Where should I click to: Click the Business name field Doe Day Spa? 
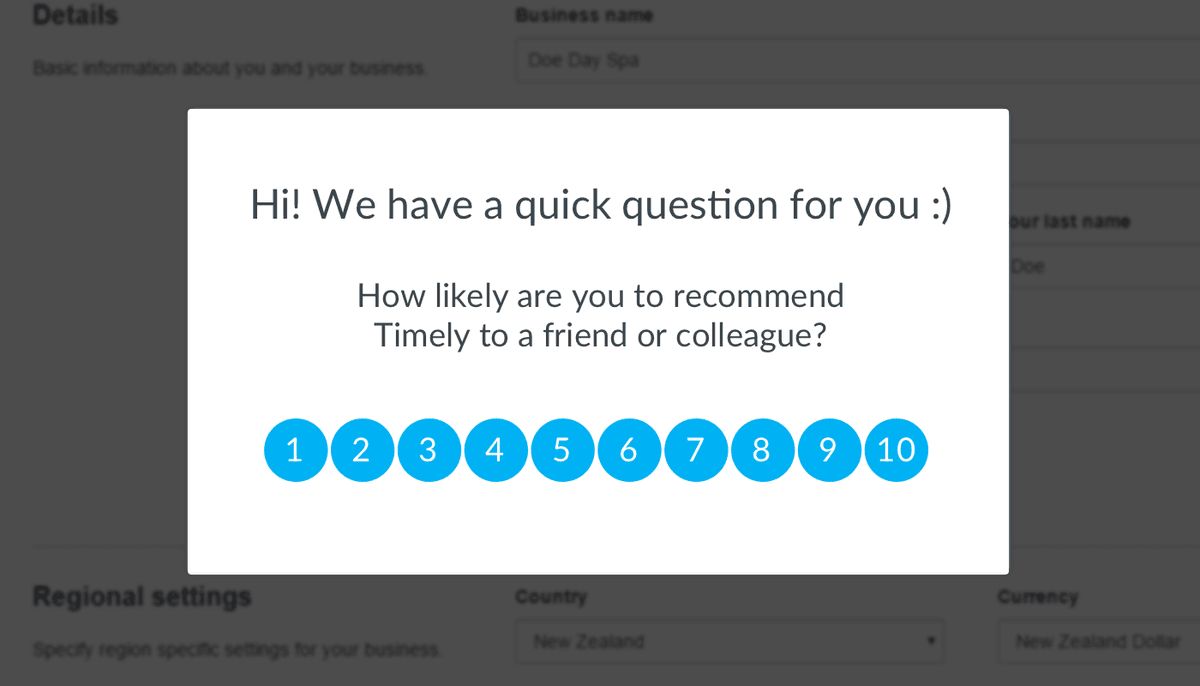(858, 60)
